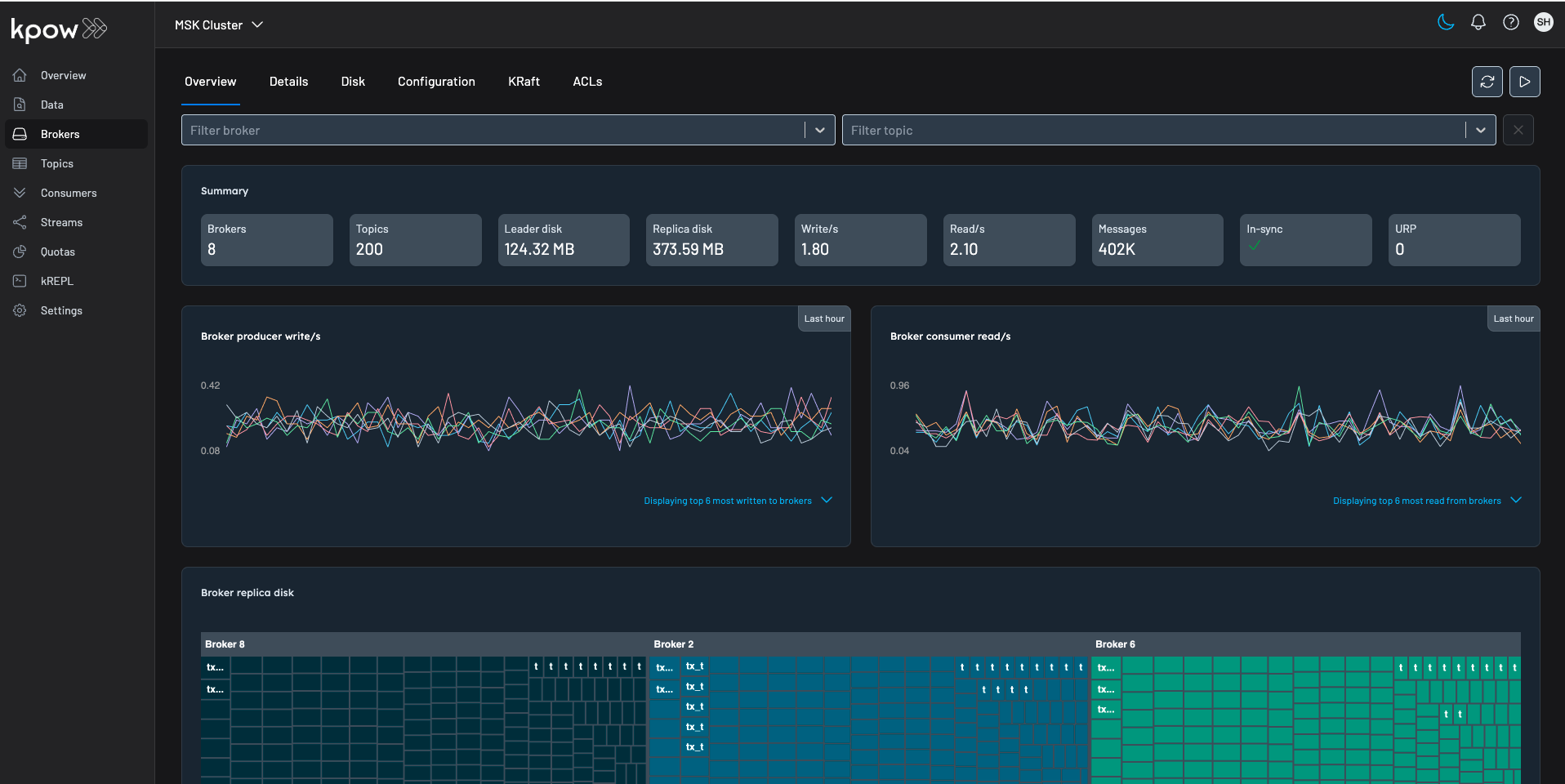Screen dimensions: 1565x784
Task: Open Settings gear in sidebar
Action: 20,310
